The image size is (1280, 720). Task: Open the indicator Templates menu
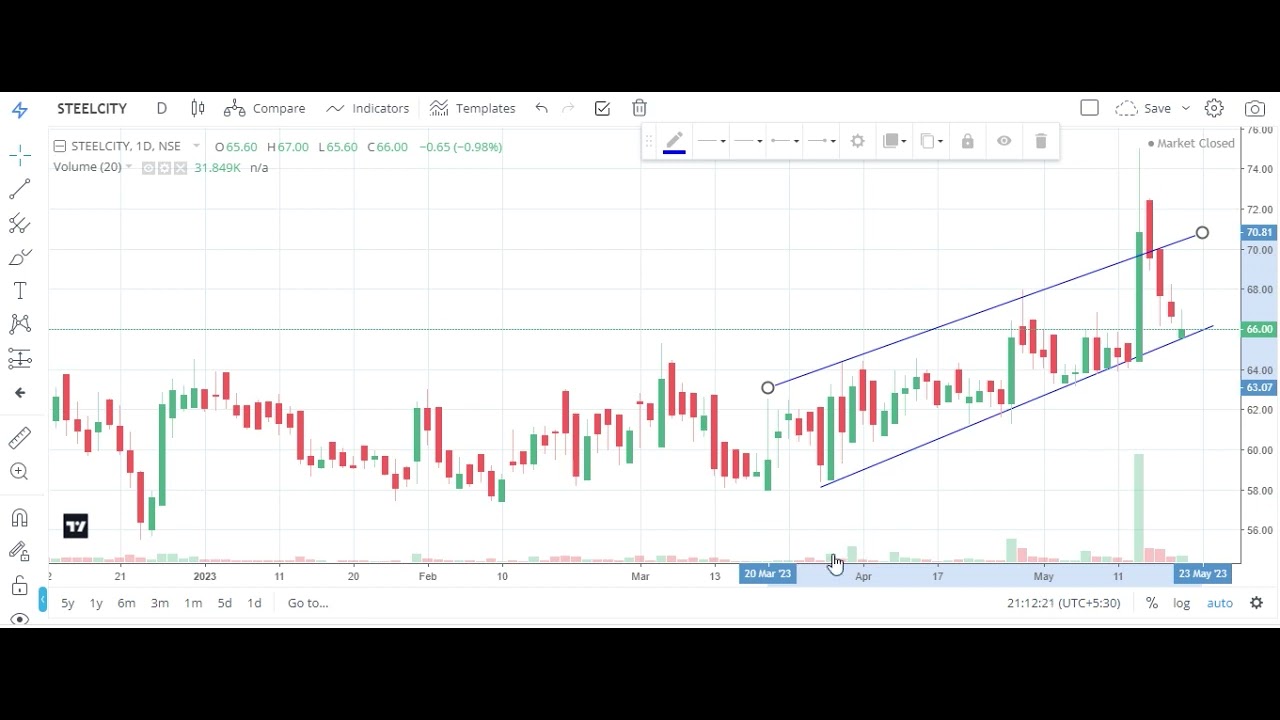click(x=473, y=108)
